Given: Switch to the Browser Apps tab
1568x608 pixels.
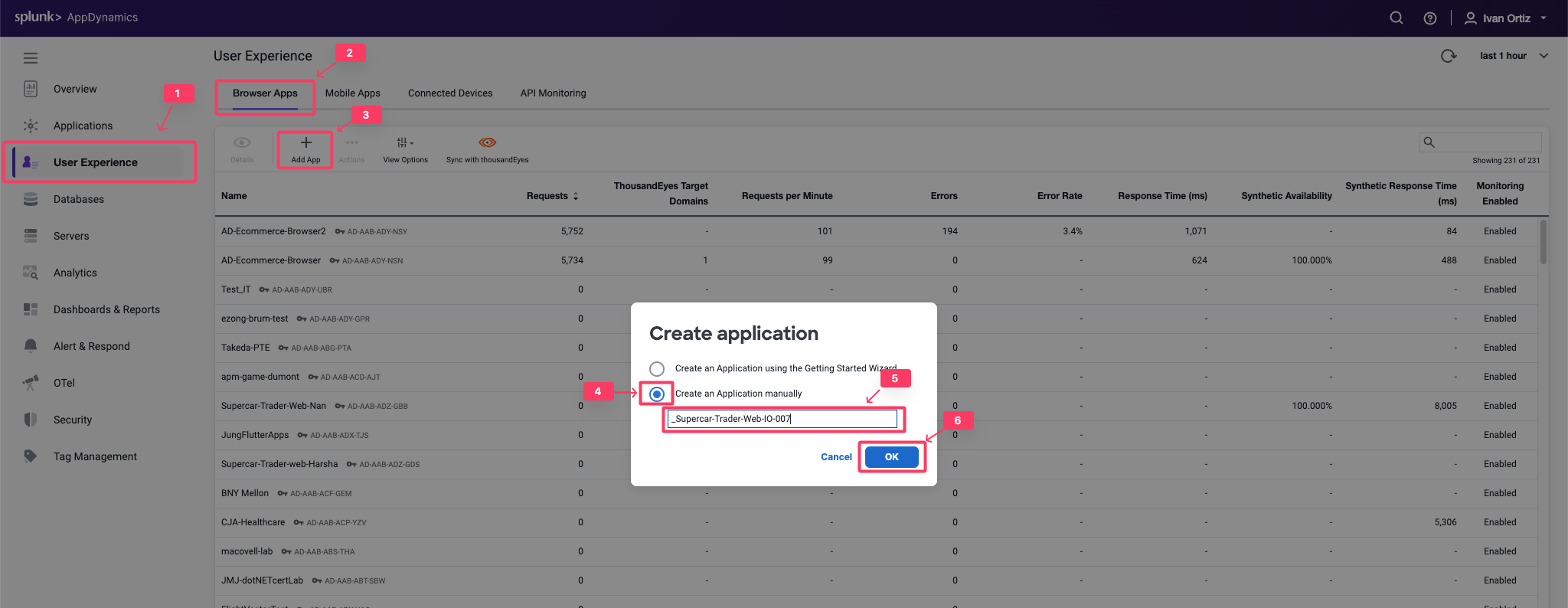Looking at the screenshot, I should point(265,93).
